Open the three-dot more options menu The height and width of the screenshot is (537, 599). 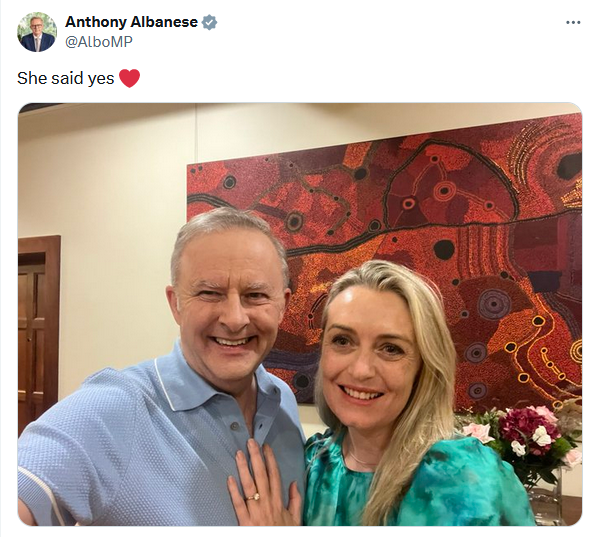(573, 23)
